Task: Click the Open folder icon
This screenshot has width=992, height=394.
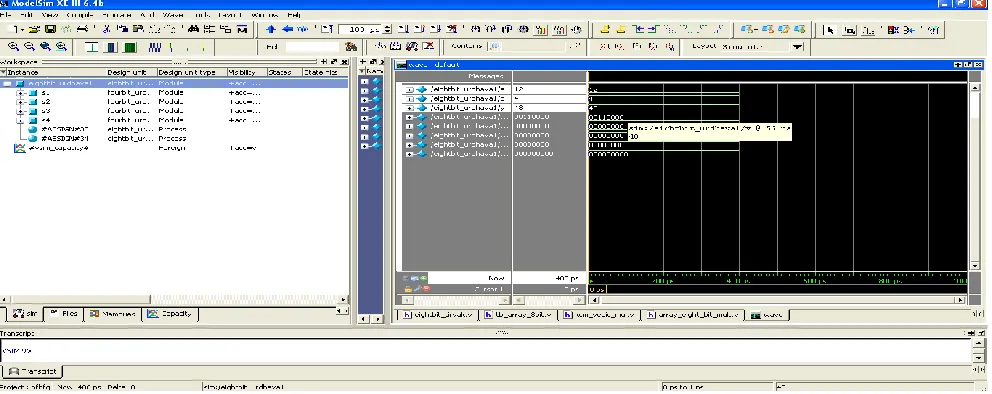Action: [34, 29]
